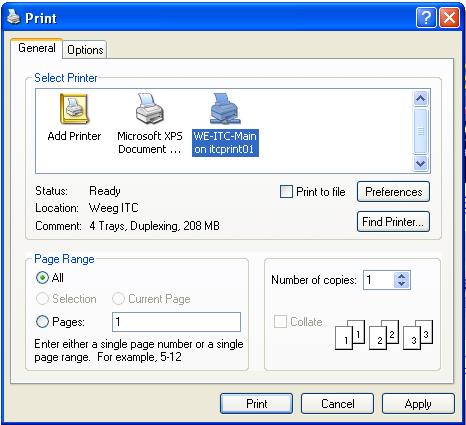Decrease number of copies with down arrow
466x425 pixels.
coord(402,284)
